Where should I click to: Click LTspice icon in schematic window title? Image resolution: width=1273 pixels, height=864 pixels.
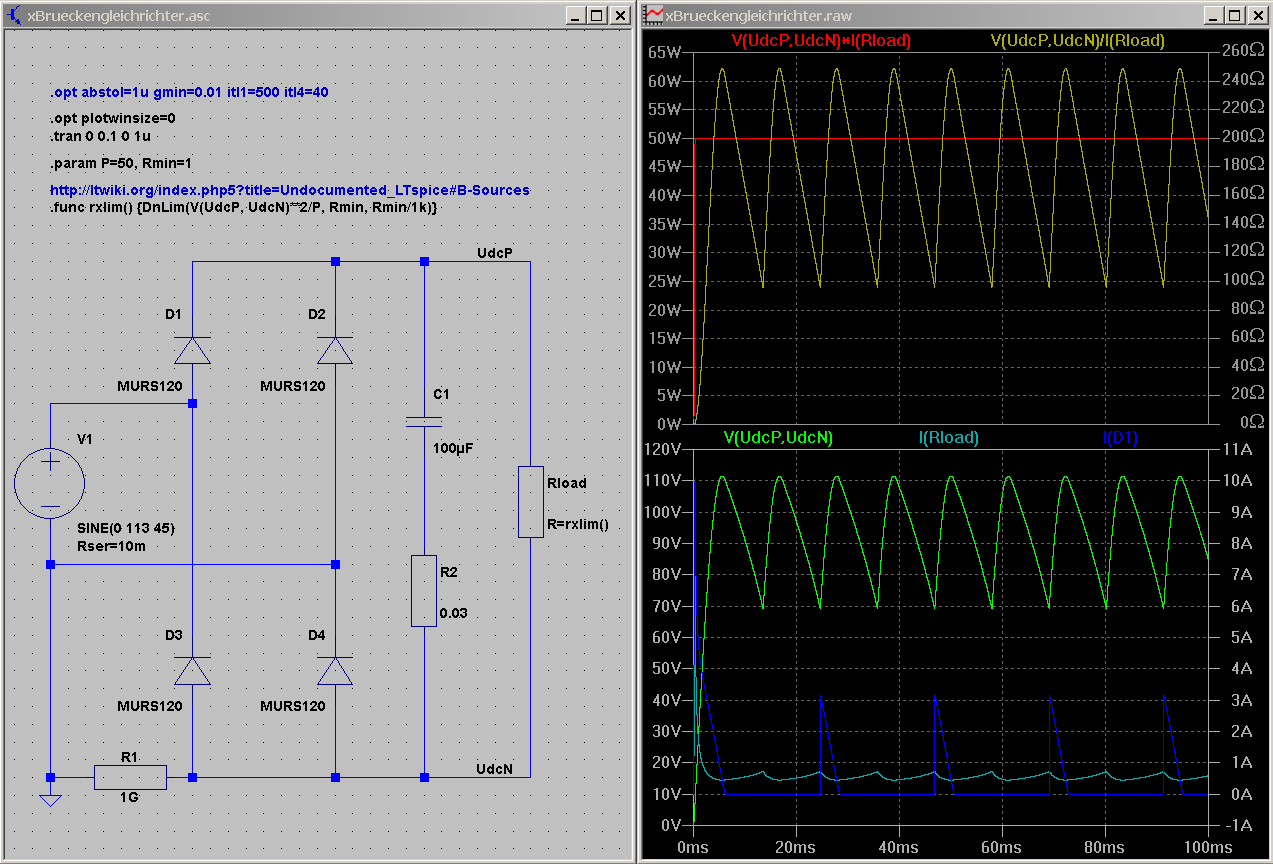tap(14, 16)
